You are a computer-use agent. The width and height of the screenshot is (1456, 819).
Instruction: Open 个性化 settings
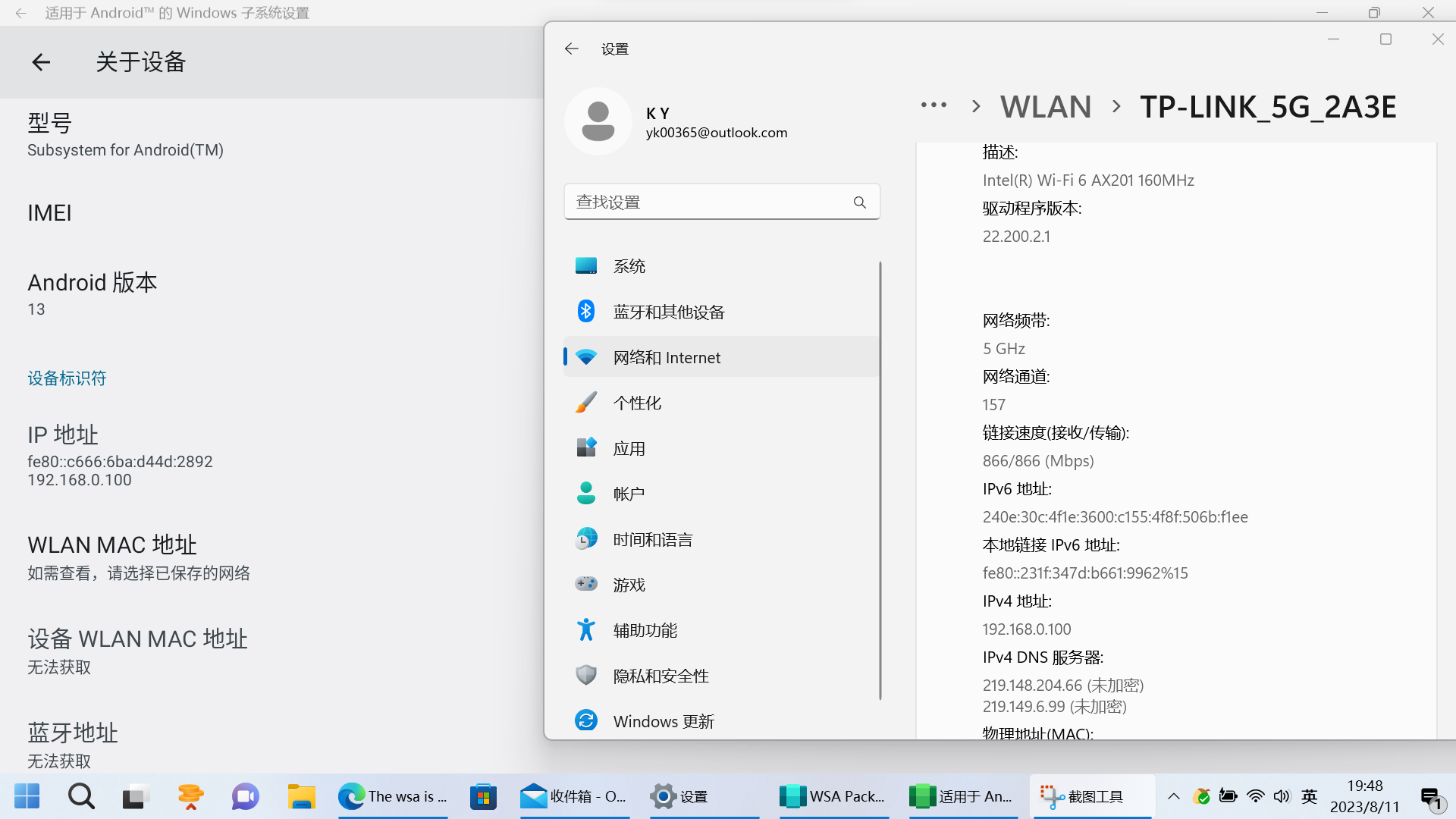pos(721,403)
